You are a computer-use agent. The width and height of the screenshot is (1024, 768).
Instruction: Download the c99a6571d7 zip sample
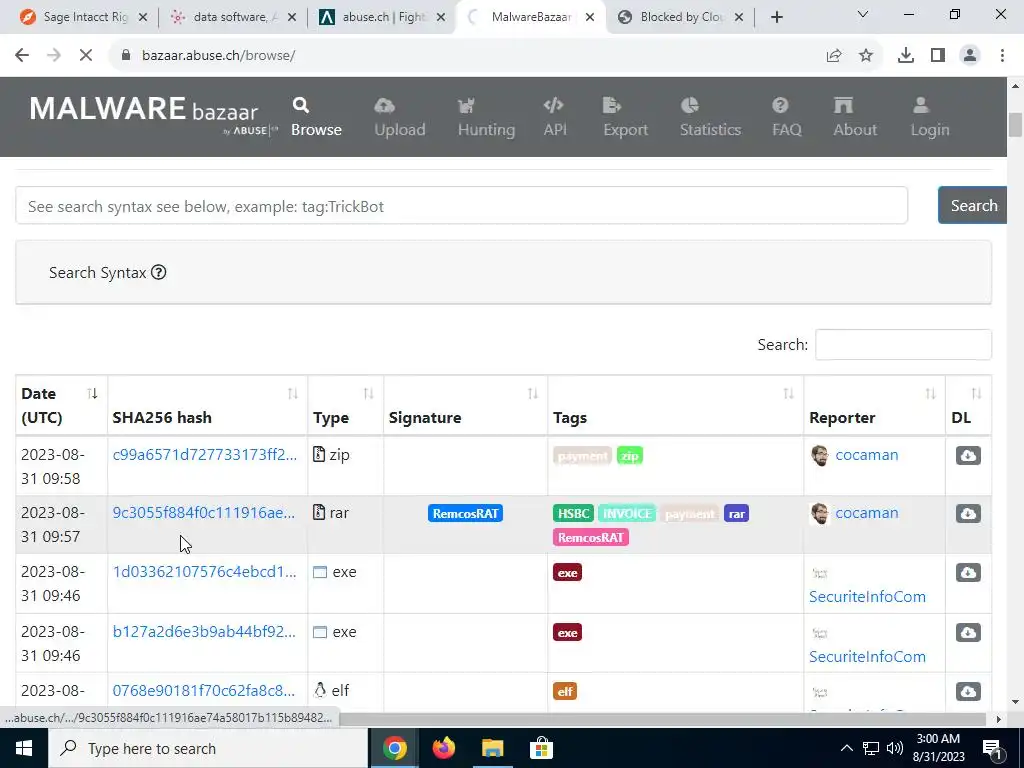pos(968,455)
